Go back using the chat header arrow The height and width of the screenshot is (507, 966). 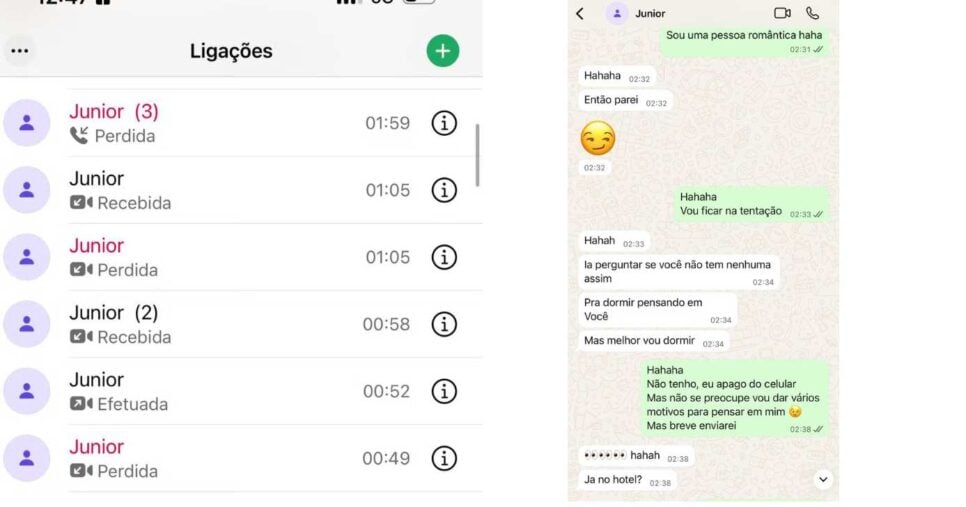[x=580, y=14]
